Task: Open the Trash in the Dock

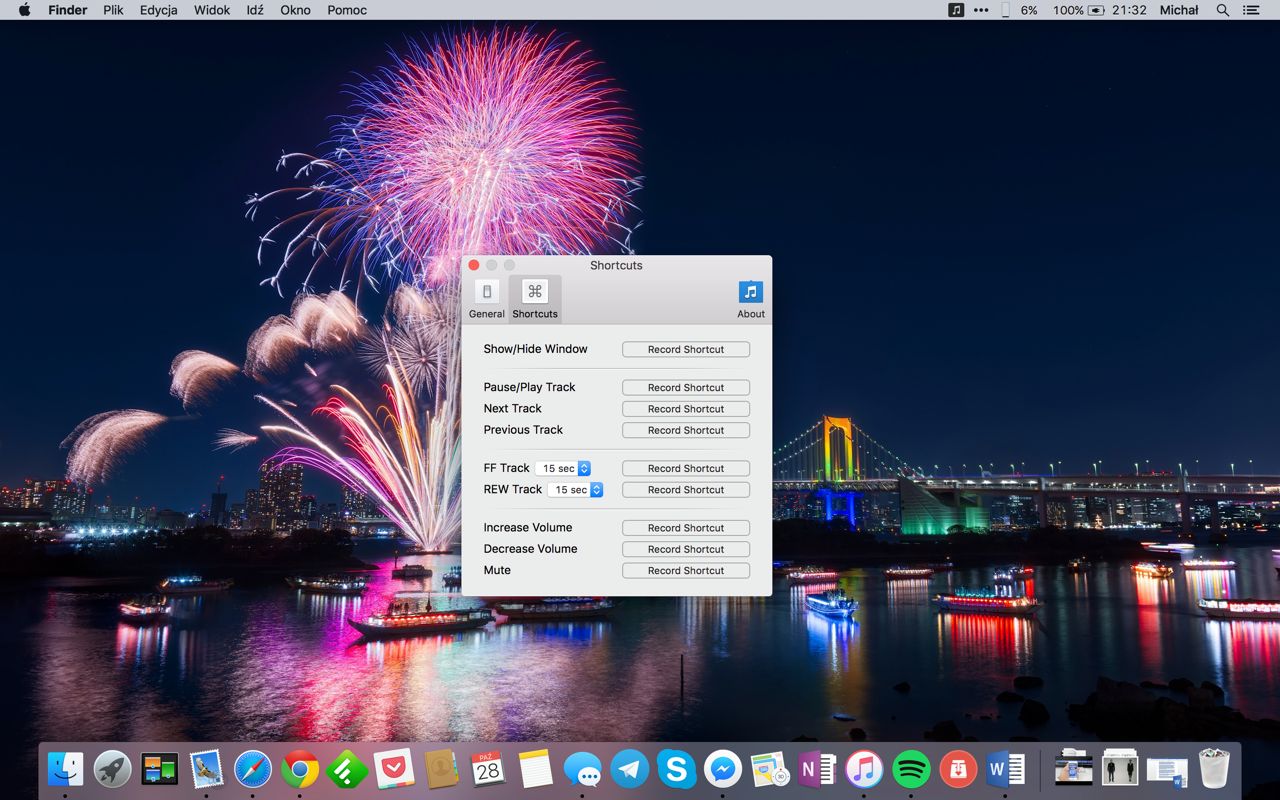Action: (1214, 769)
